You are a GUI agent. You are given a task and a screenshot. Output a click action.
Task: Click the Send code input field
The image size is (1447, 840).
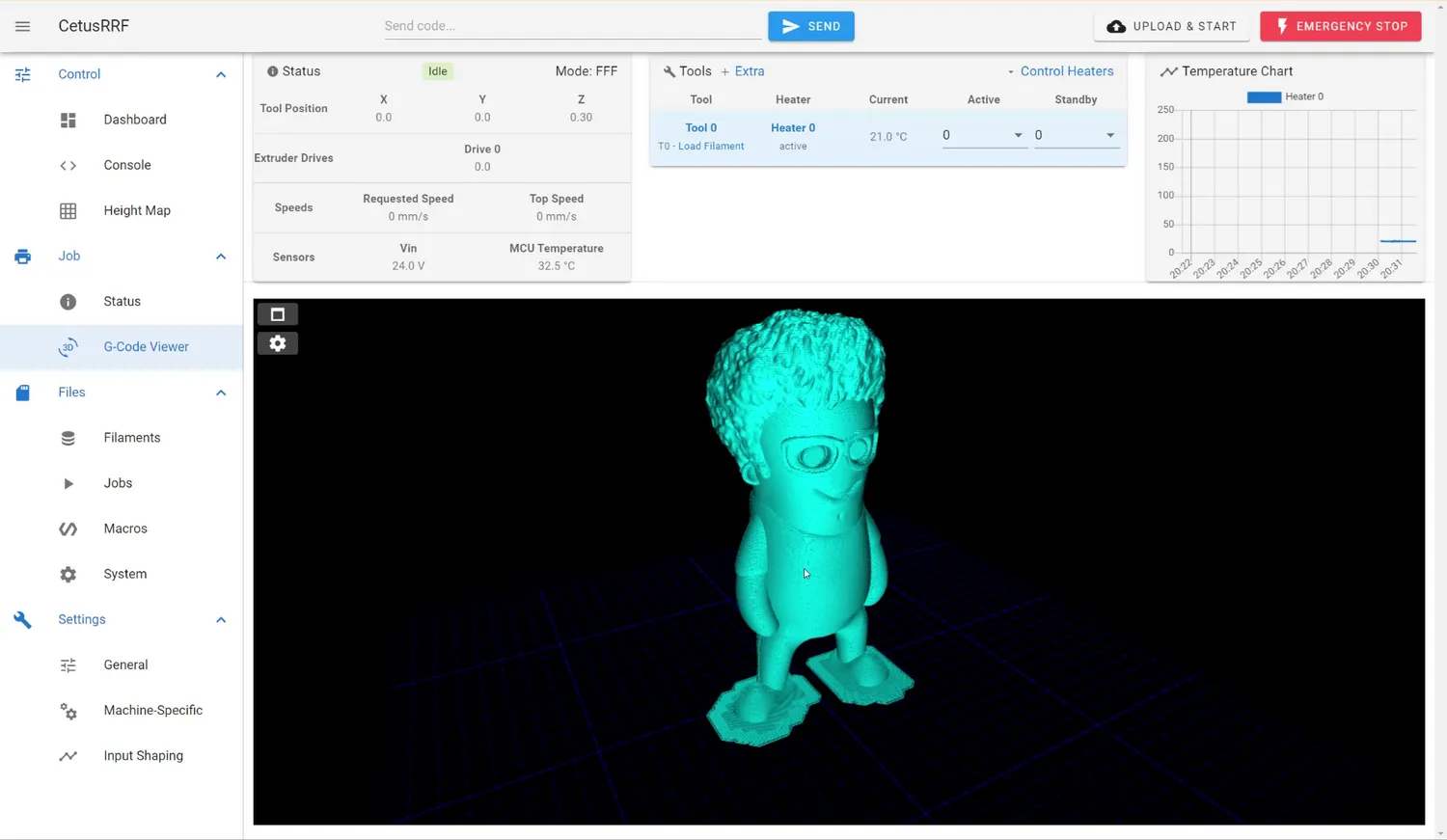tap(572, 26)
